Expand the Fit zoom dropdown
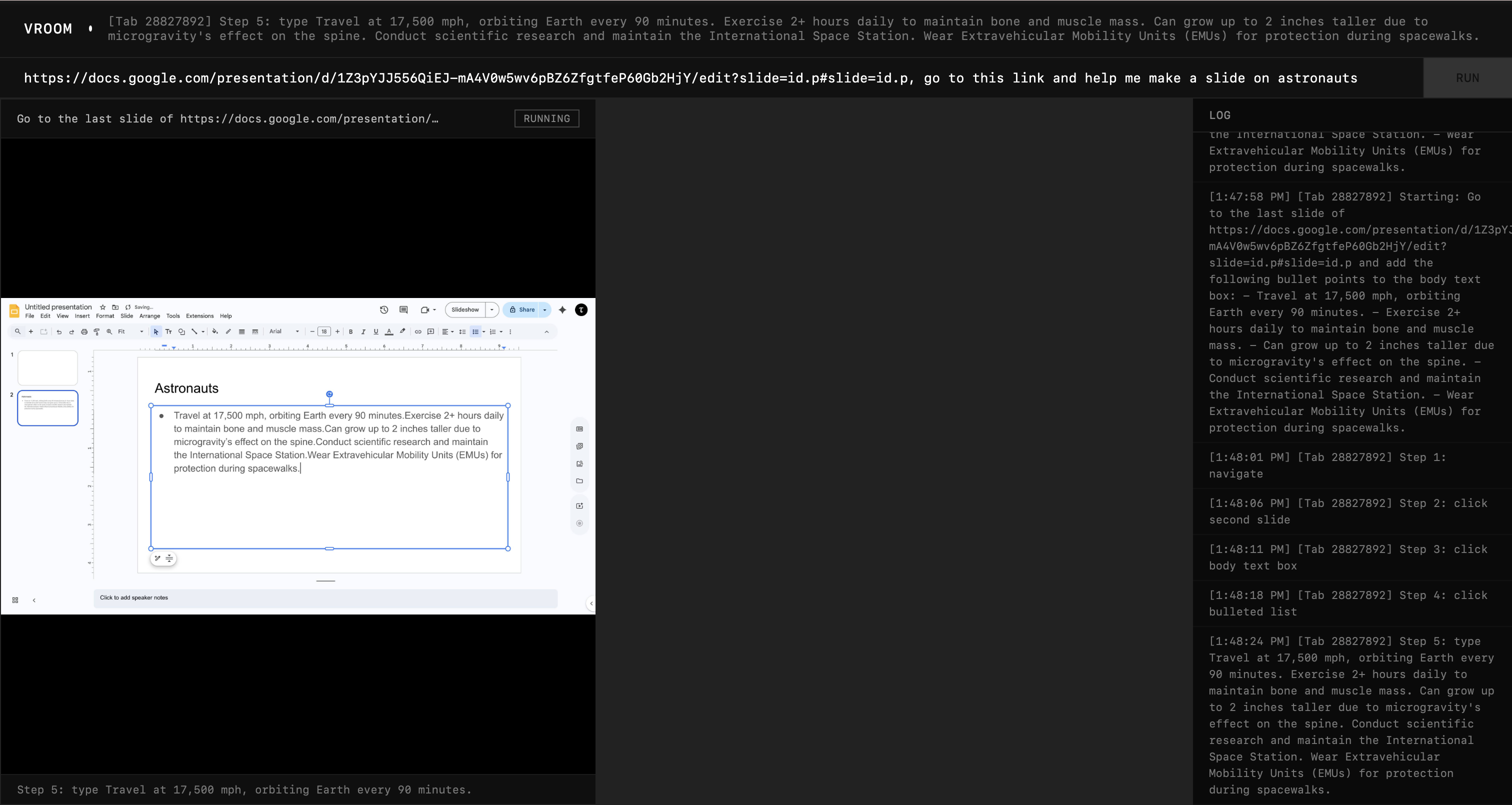1512x805 pixels. (x=141, y=331)
